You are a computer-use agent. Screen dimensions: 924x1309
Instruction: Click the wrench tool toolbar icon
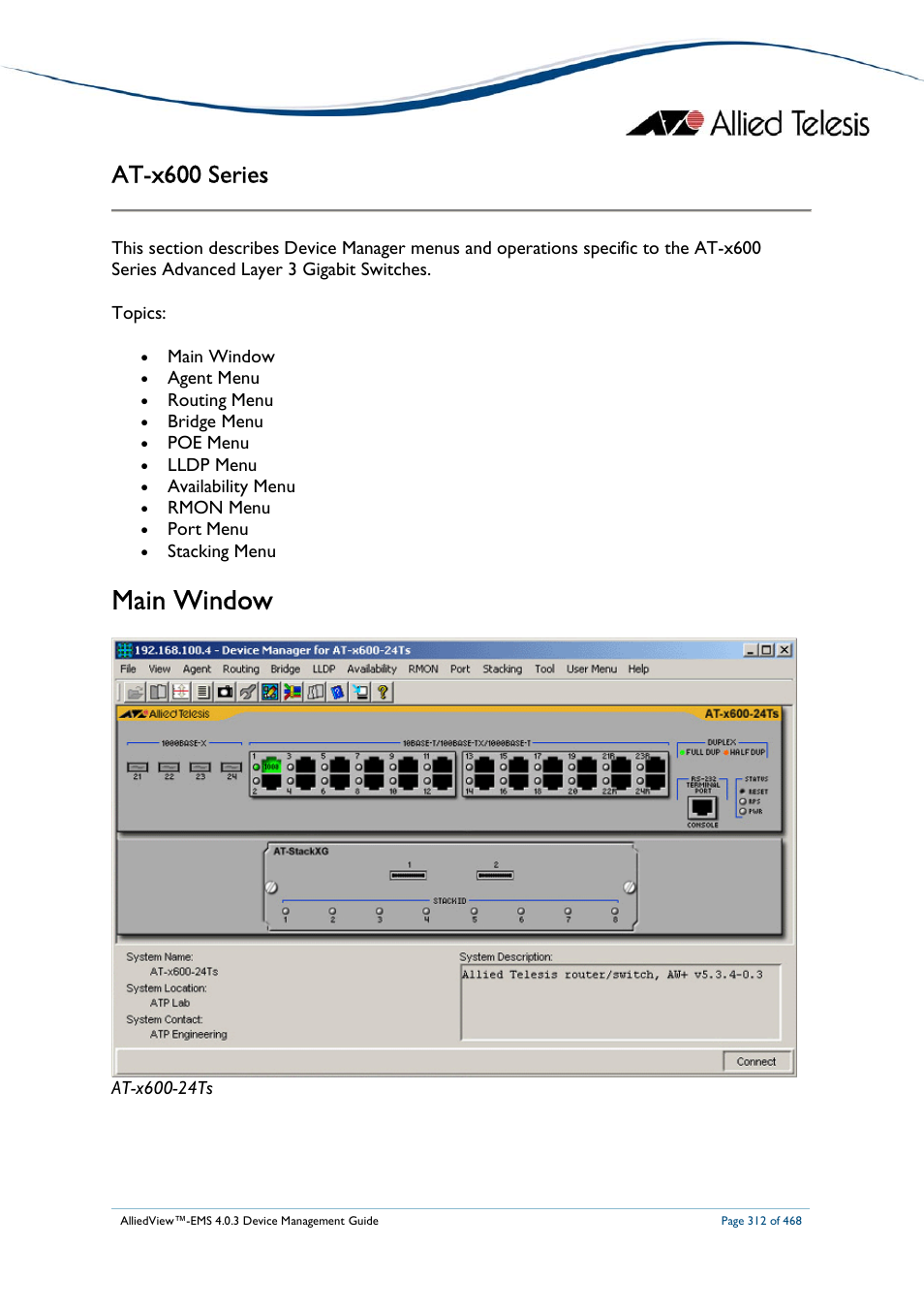pos(248,692)
